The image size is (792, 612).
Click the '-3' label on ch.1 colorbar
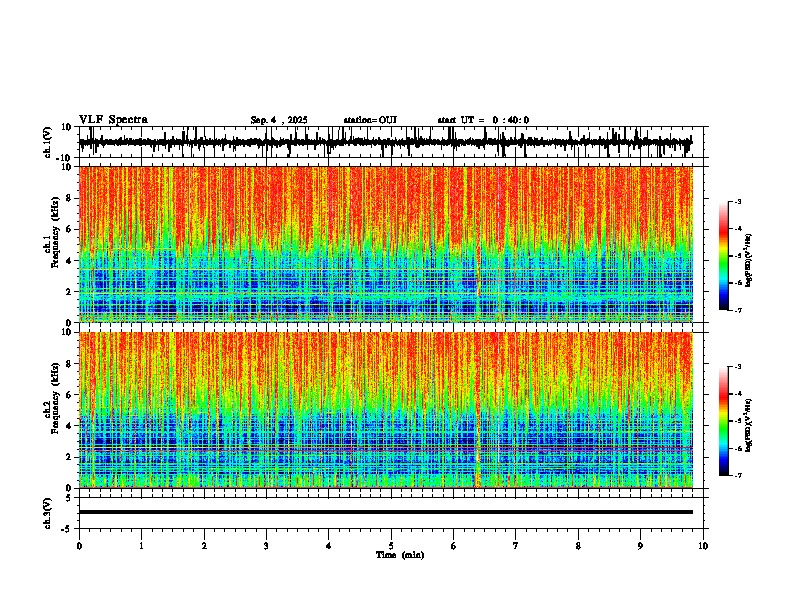(738, 201)
